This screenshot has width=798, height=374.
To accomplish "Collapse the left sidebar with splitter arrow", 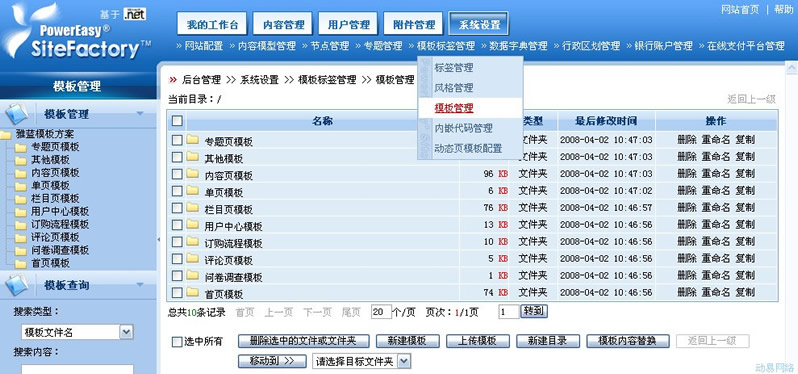I will click(x=158, y=239).
